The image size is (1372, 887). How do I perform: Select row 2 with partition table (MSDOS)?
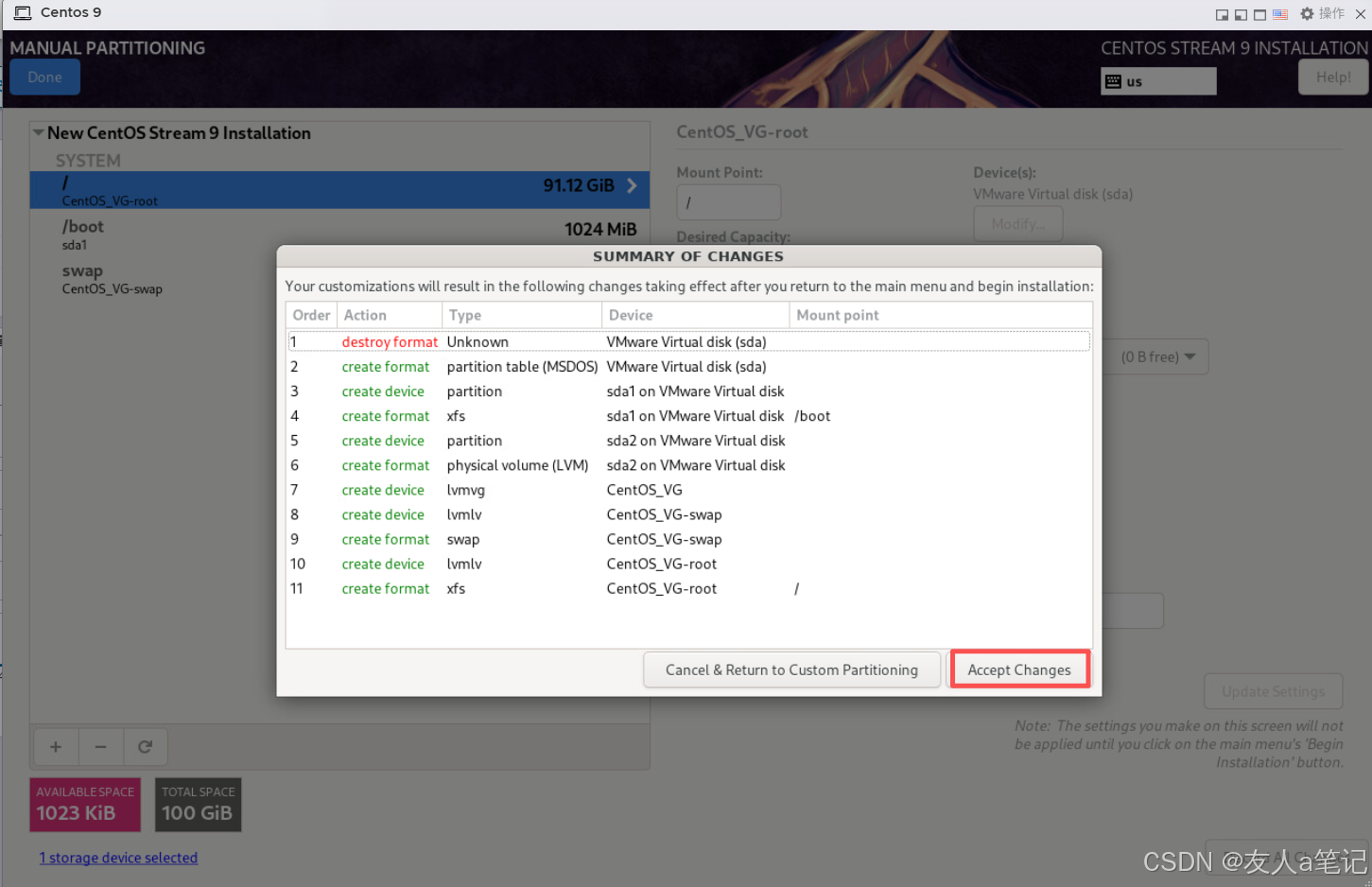pos(688,367)
